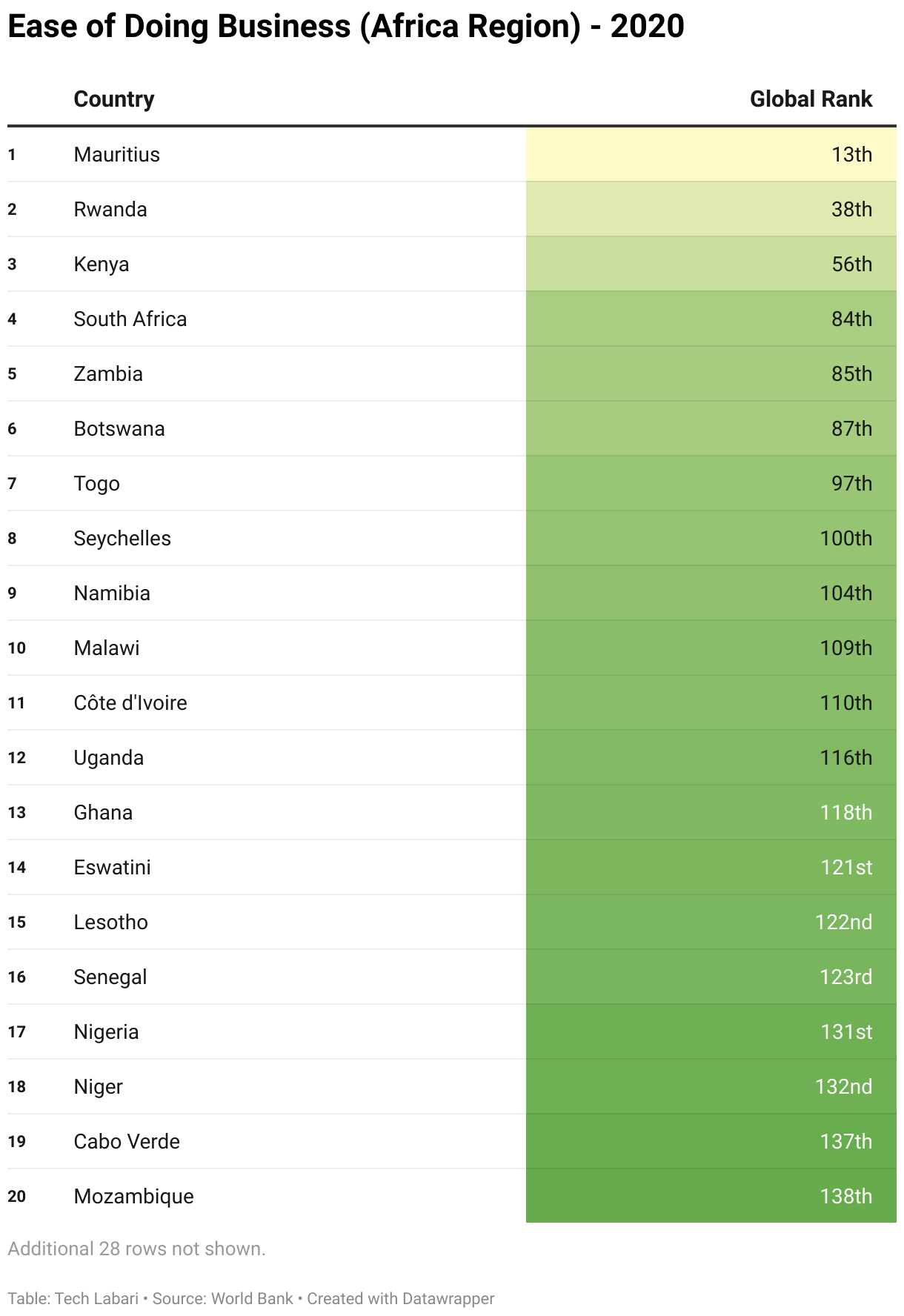Select South Africa in the table
This screenshot has height=1316, width=904.
pyautogui.click(x=130, y=319)
